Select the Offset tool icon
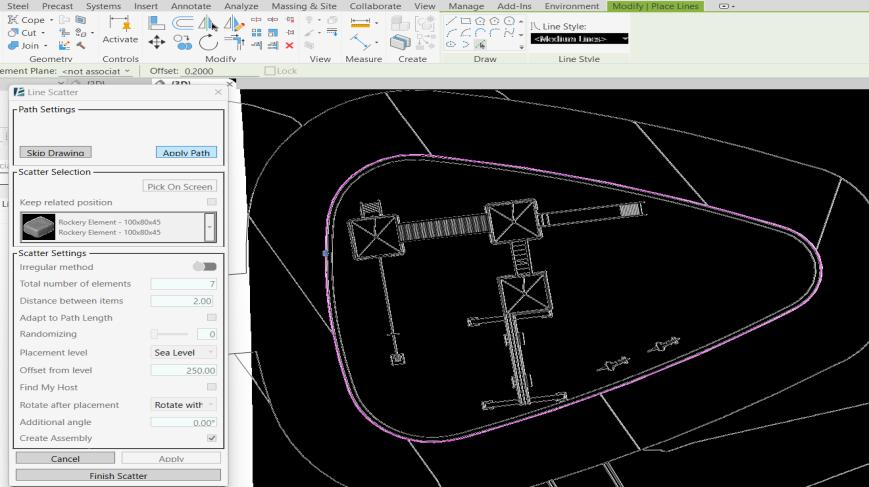869x487 pixels. click(183, 23)
